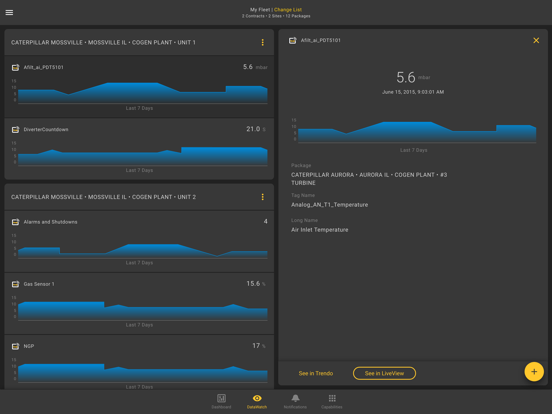Click the Gas Sensor 1 tag icon
Viewport: 552px width, 414px height.
click(15, 284)
